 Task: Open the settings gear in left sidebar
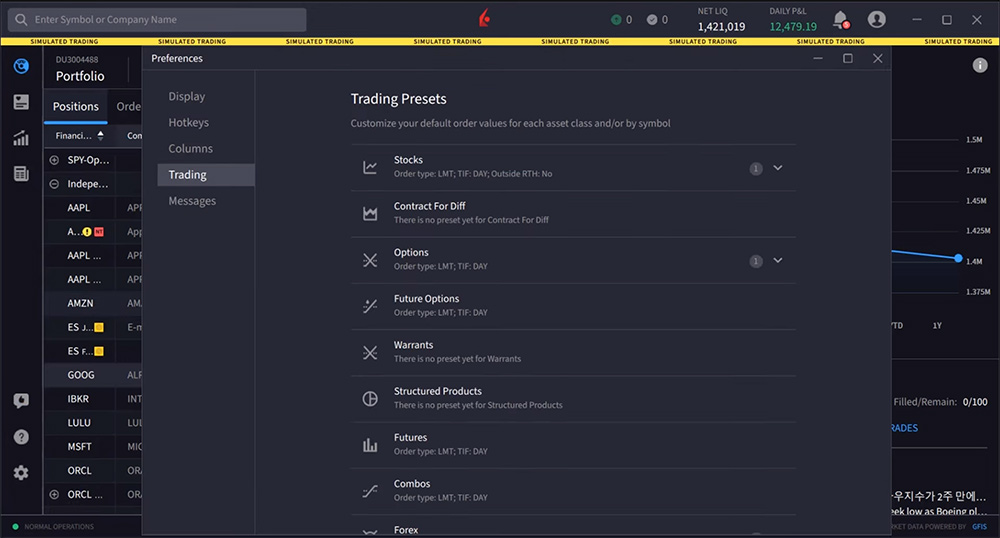[21, 473]
